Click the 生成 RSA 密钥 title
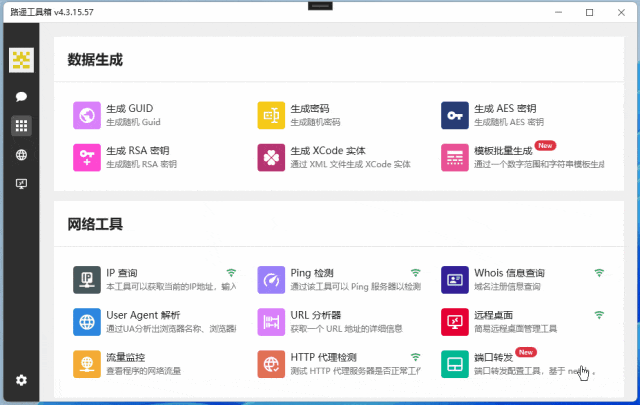 138,151
